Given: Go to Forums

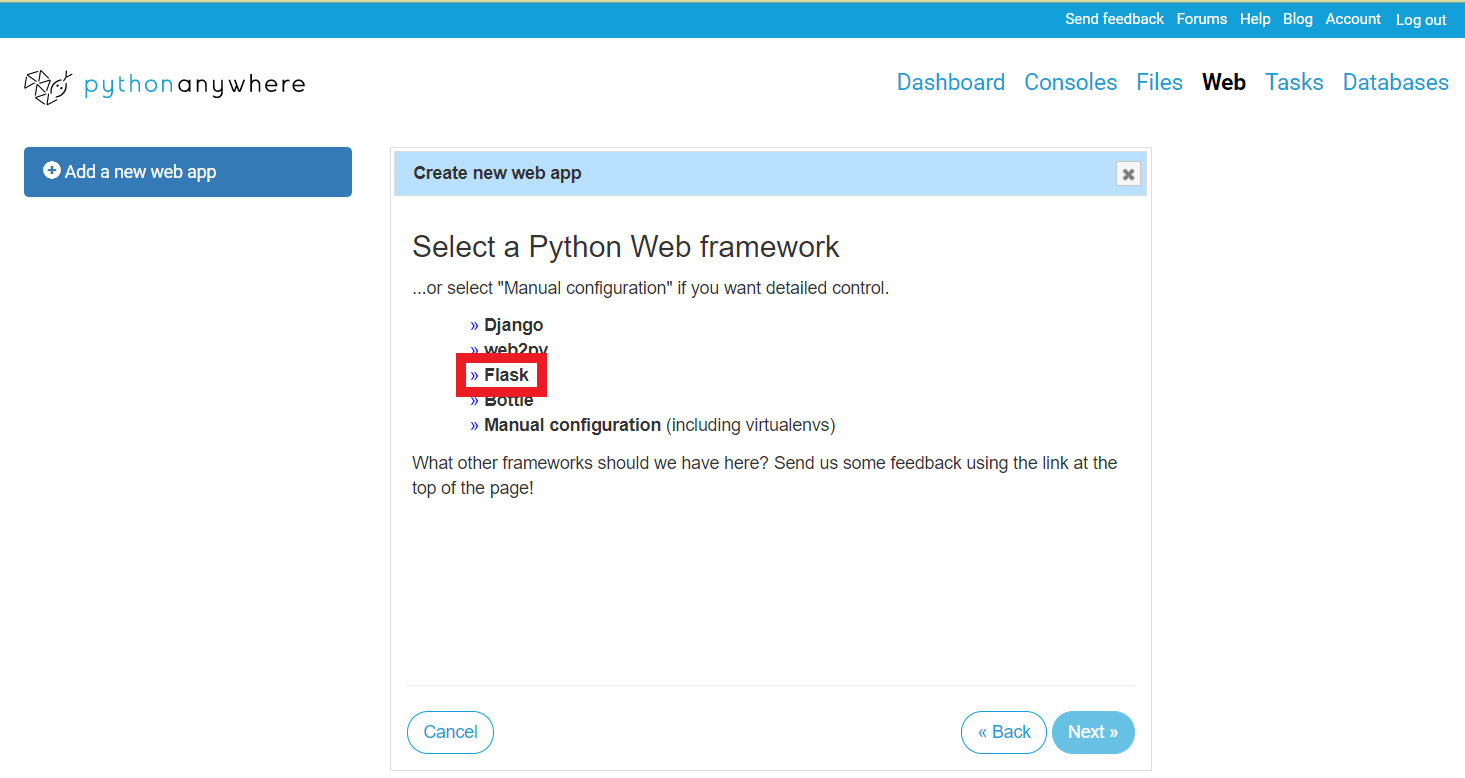Looking at the screenshot, I should click(1201, 19).
